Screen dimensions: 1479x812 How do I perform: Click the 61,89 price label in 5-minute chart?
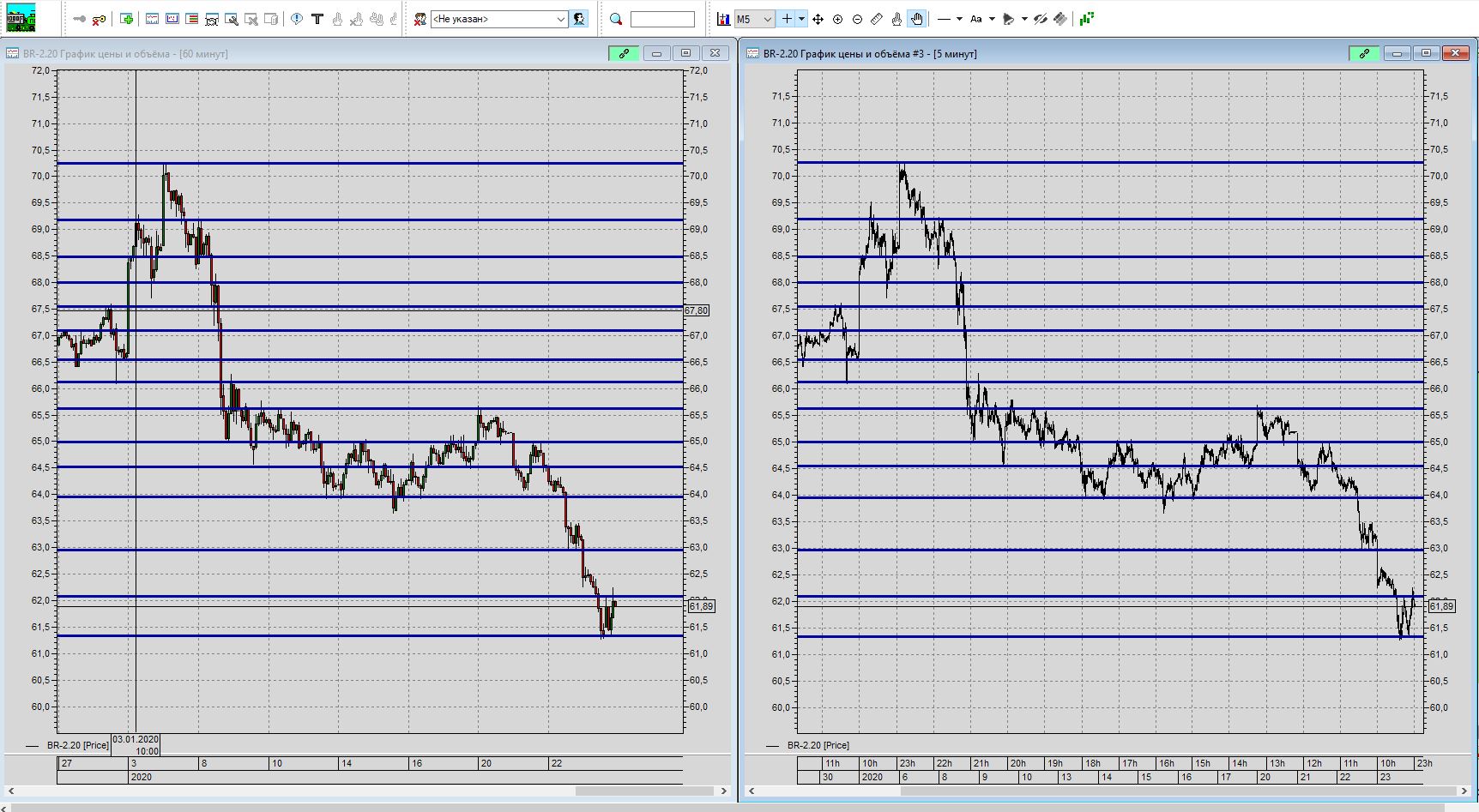pos(1441,606)
